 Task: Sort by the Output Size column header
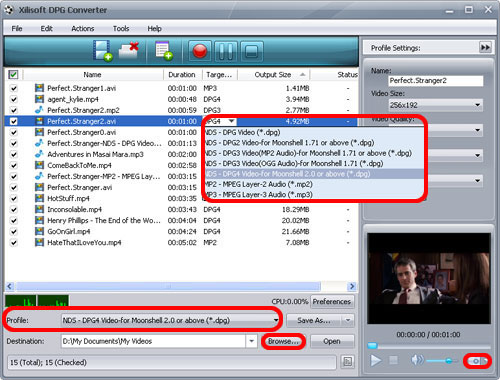pos(273,75)
